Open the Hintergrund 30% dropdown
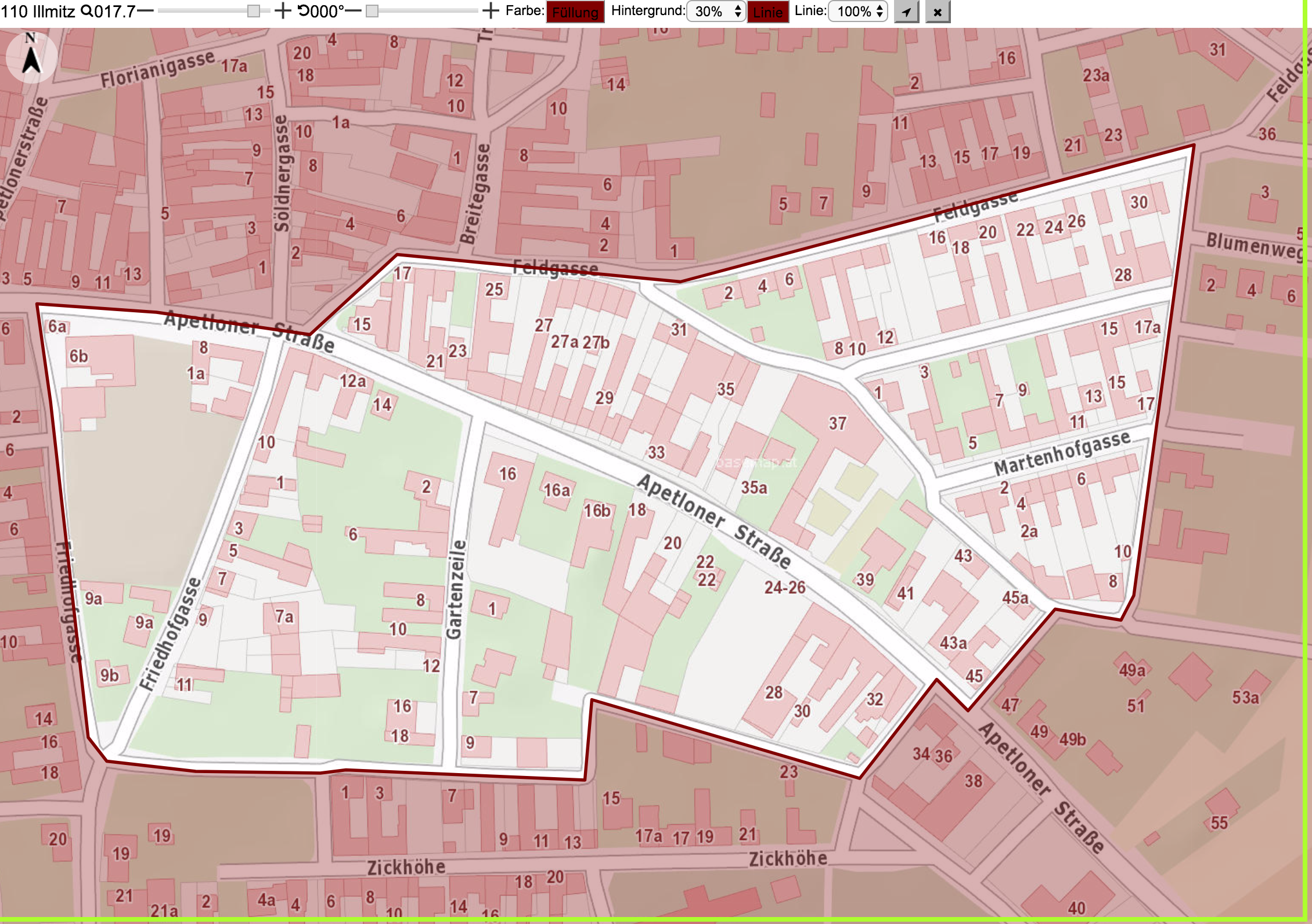Image resolution: width=1312 pixels, height=924 pixels. pos(716,12)
